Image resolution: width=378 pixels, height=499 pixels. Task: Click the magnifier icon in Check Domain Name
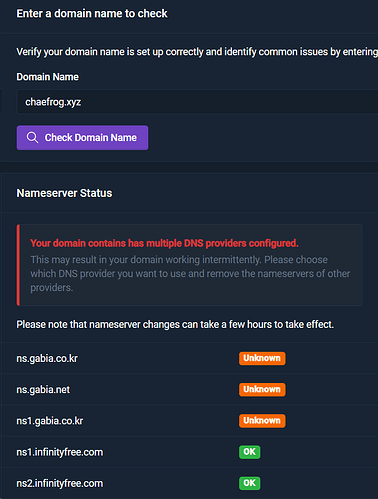(32, 138)
